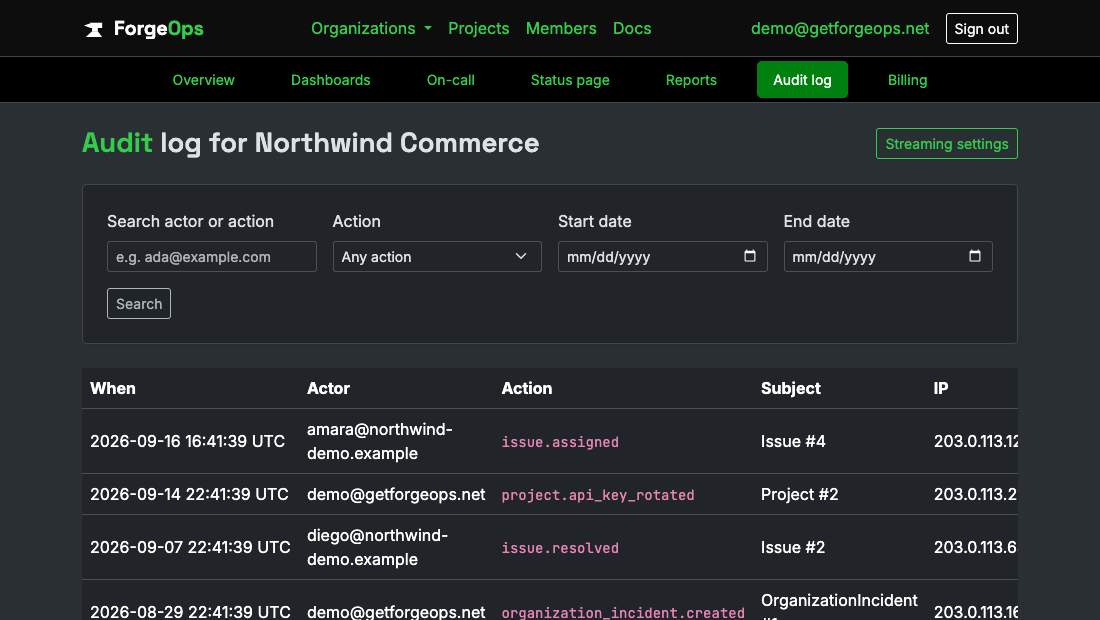Viewport: 1100px width, 620px height.
Task: Click actor demo@getforgeops.net in api_key_rotated row
Action: pos(396,494)
